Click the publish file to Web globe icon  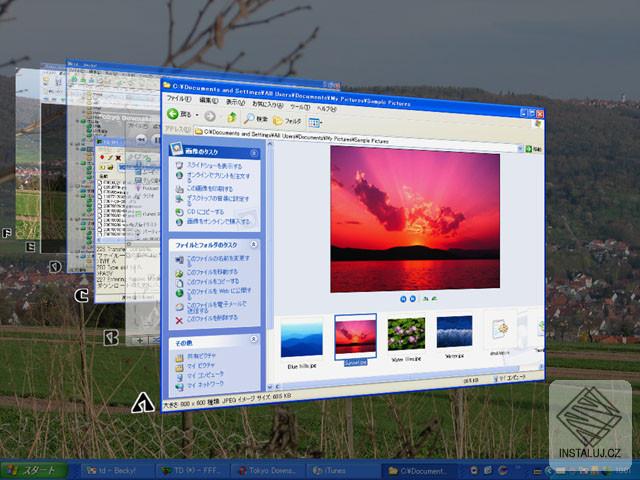click(179, 293)
